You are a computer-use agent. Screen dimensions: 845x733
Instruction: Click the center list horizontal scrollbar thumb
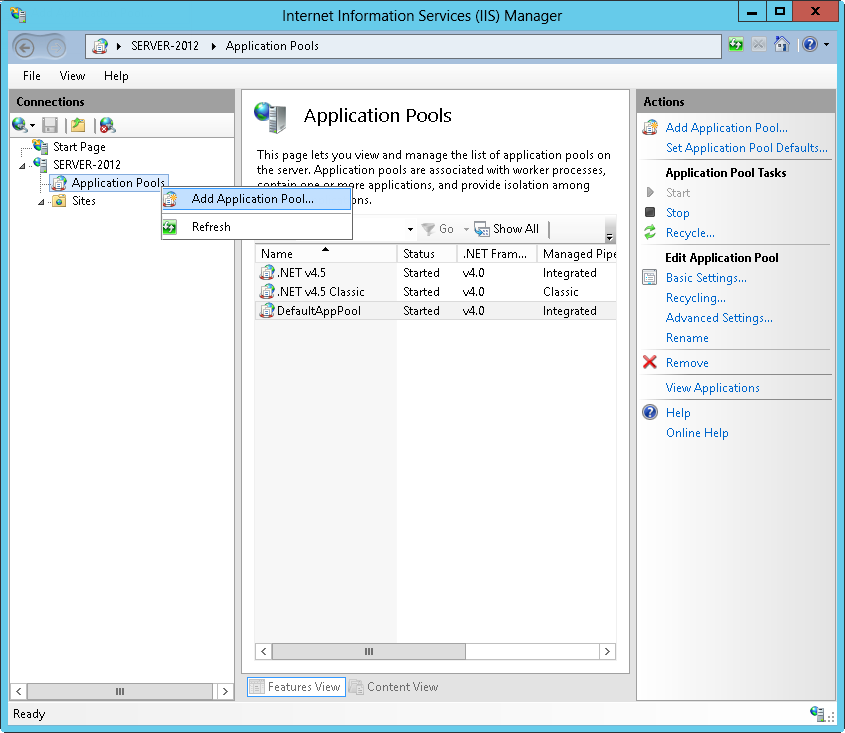click(x=369, y=651)
